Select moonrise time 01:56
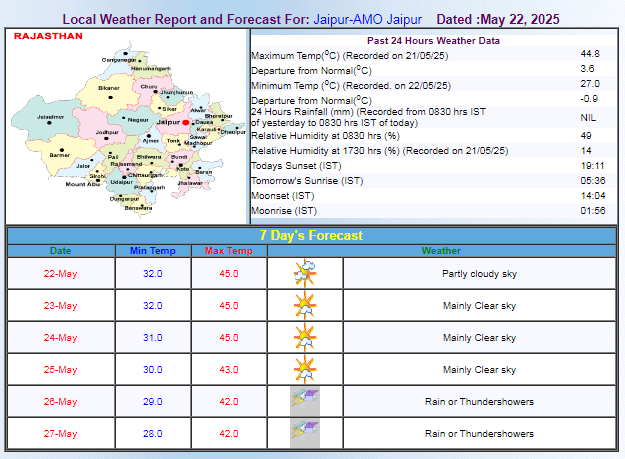 (593, 210)
